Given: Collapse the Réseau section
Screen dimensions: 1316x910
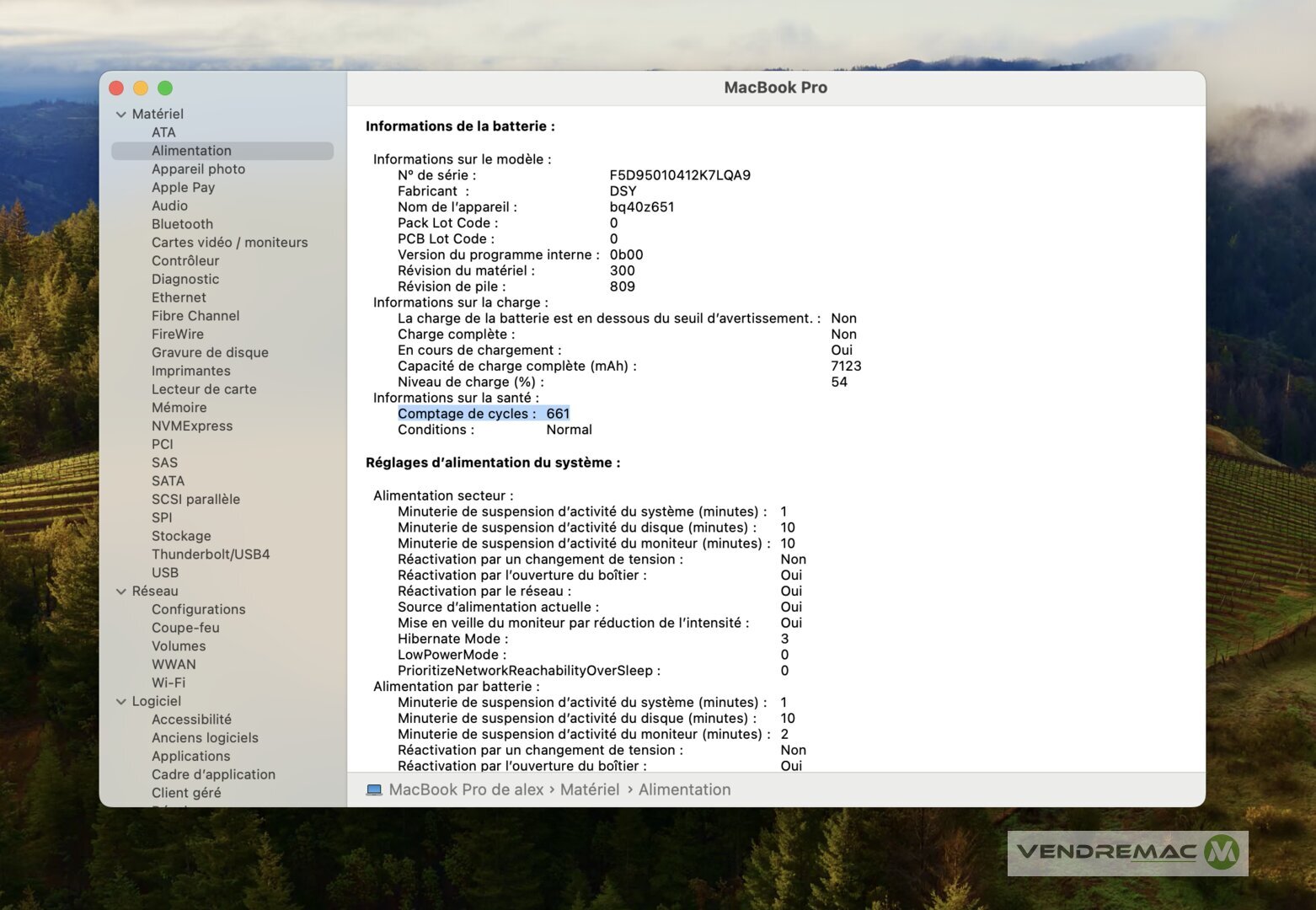Looking at the screenshot, I should [121, 591].
